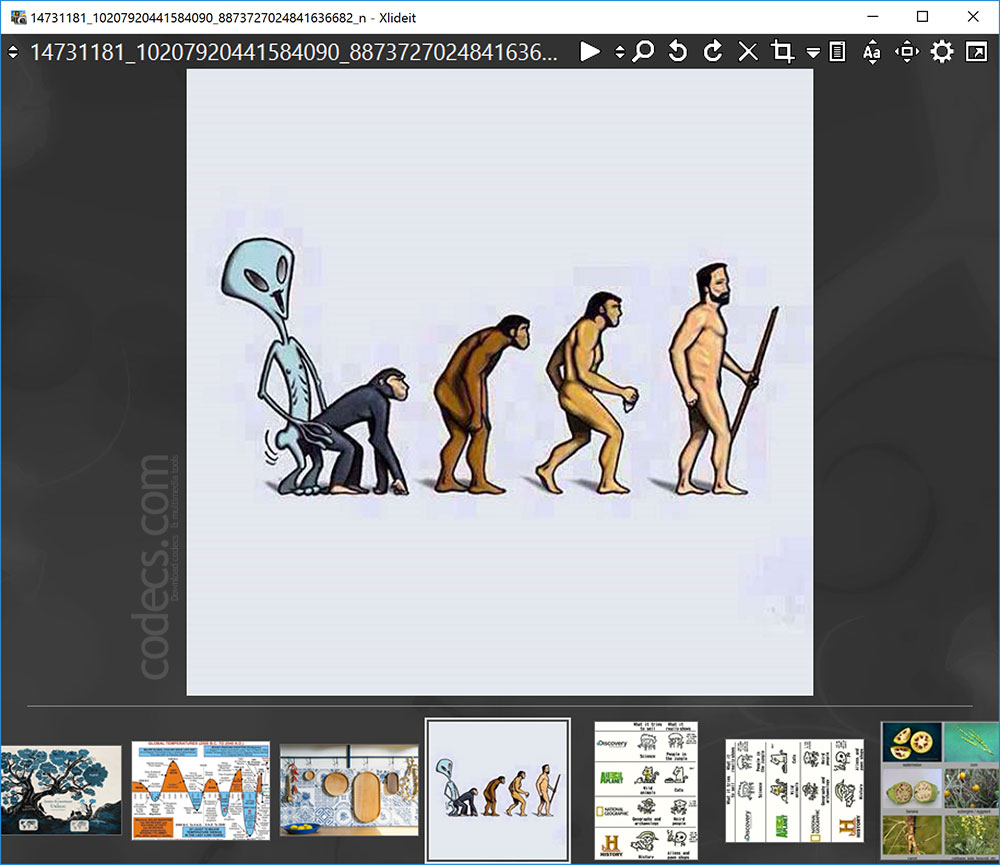Screen dimensions: 1000x865
Task: Open the sideways-rotated TV channels comic thumbnail
Action: [x=795, y=790]
